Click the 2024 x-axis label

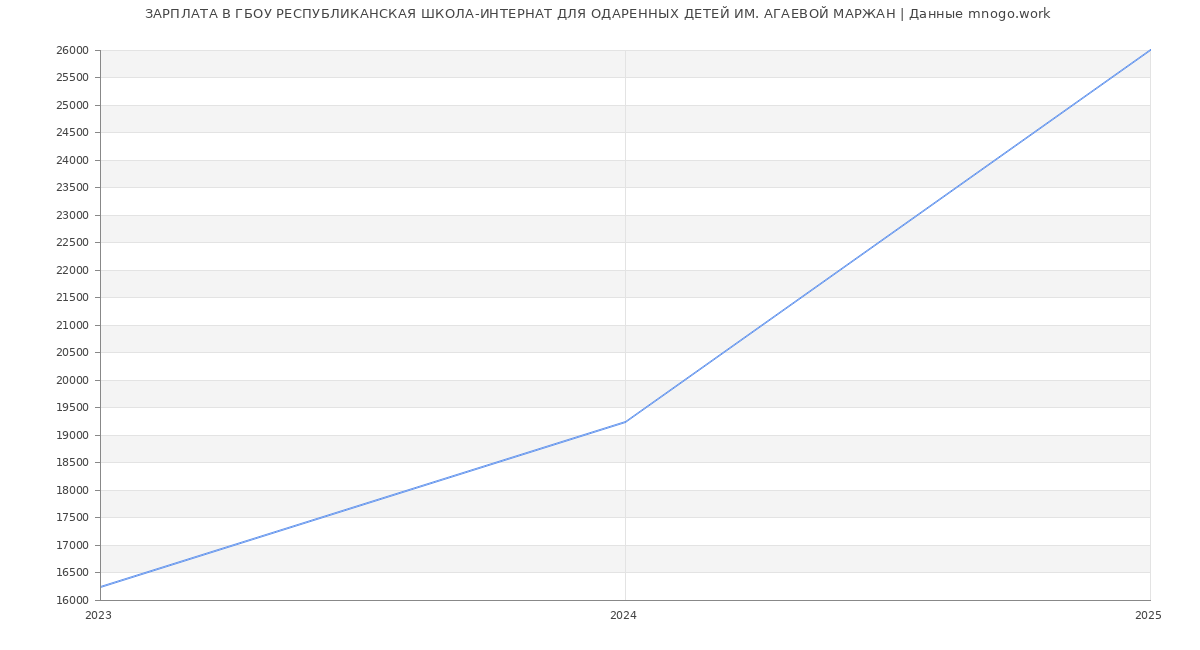pos(623,616)
